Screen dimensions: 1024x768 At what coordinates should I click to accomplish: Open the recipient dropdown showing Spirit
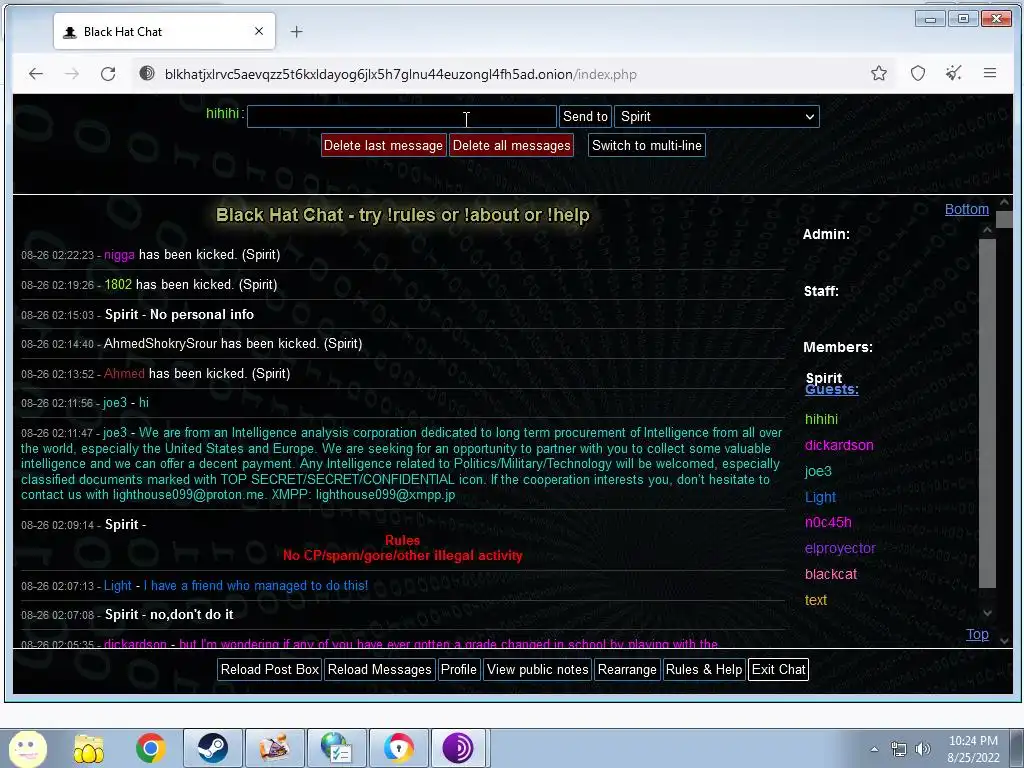point(716,116)
